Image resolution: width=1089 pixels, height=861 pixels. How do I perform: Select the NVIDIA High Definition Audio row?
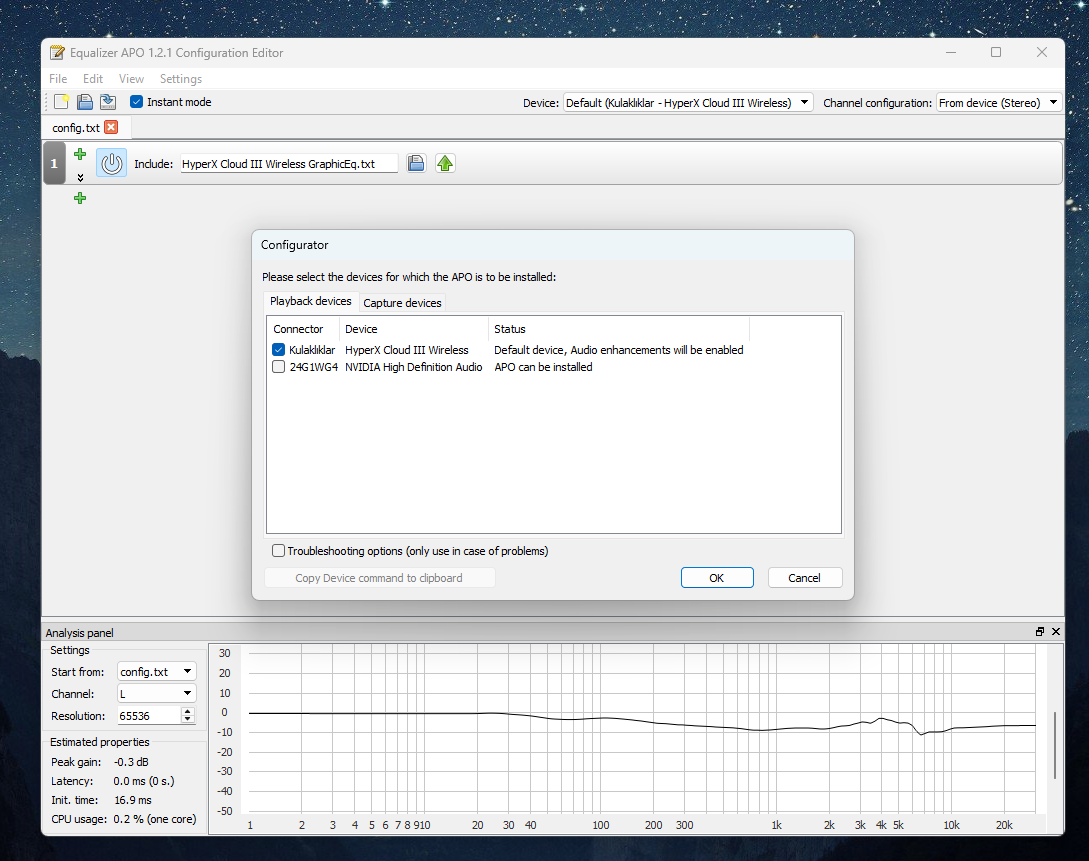click(x=554, y=367)
